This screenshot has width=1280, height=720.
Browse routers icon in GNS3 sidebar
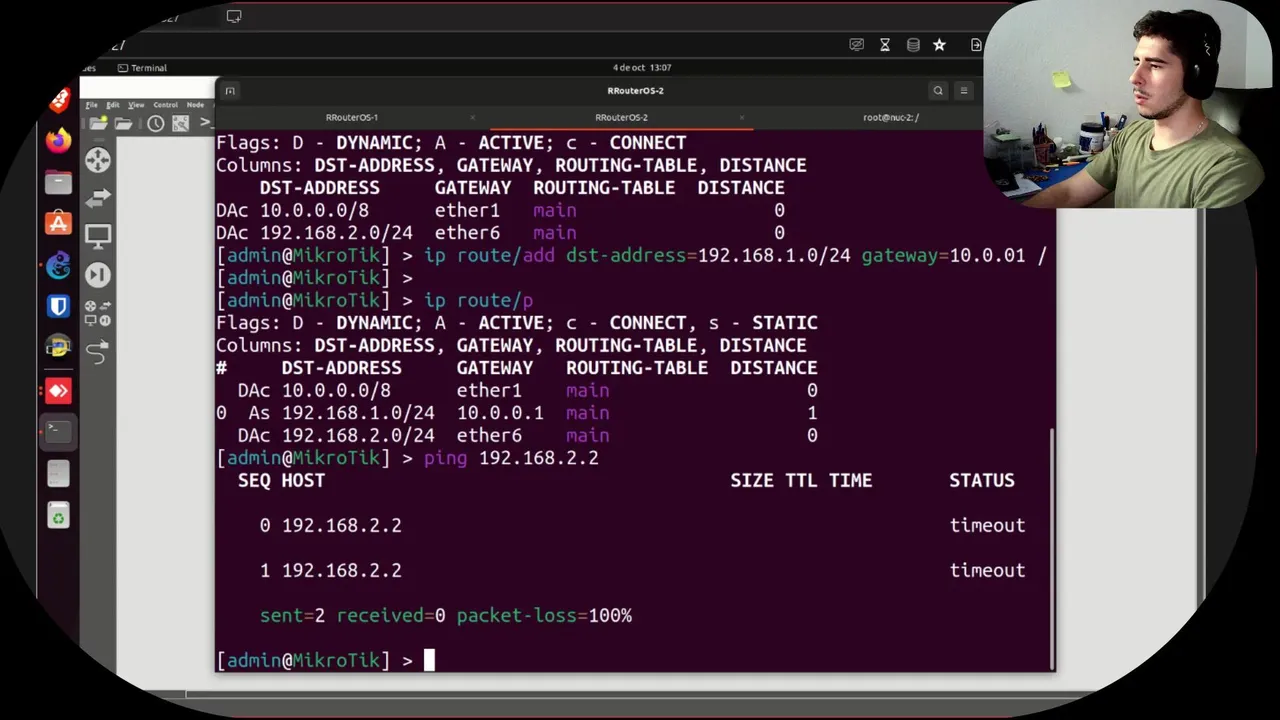[x=97, y=160]
